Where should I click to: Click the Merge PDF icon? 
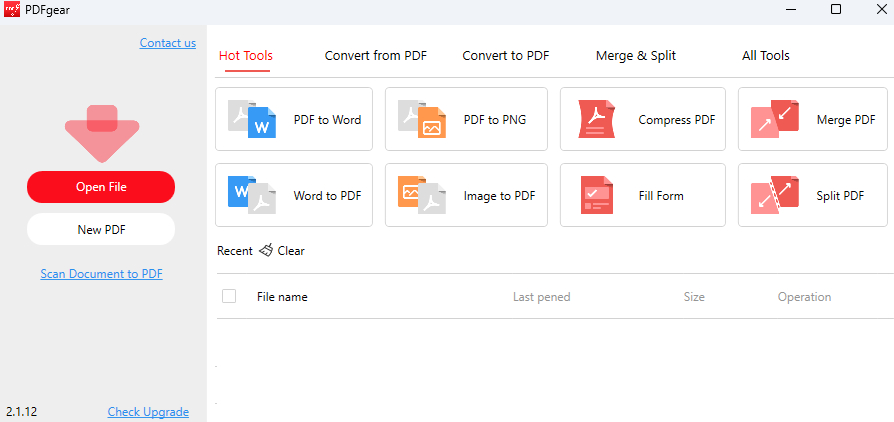tap(775, 119)
